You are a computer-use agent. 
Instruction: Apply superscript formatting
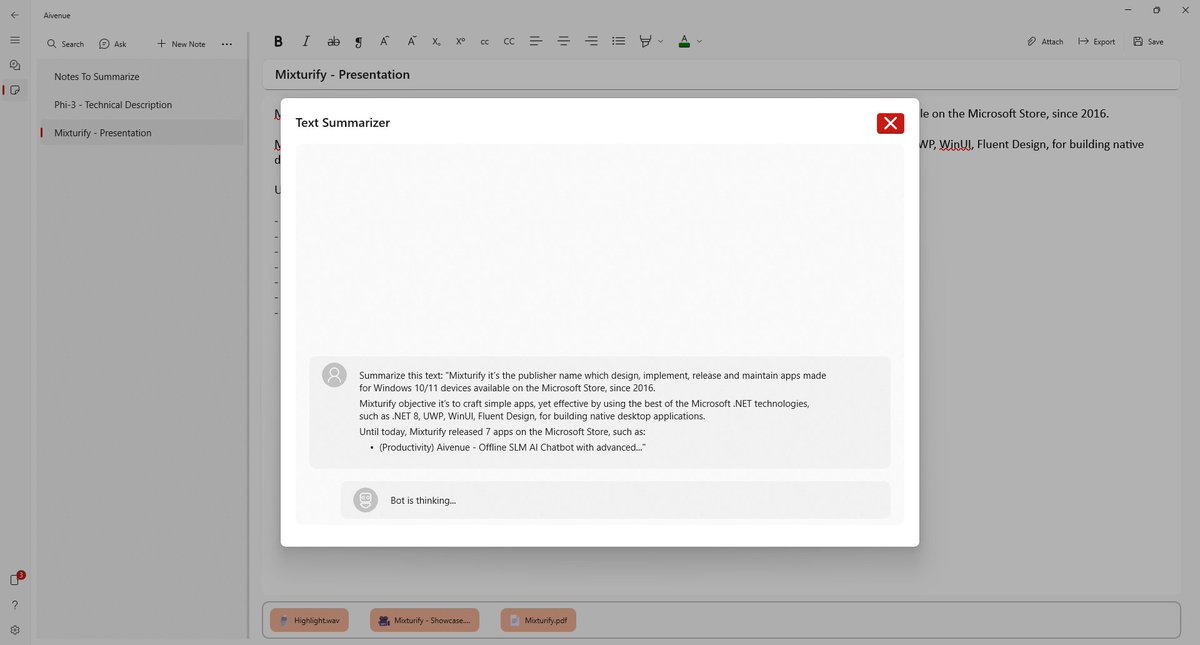(x=460, y=41)
